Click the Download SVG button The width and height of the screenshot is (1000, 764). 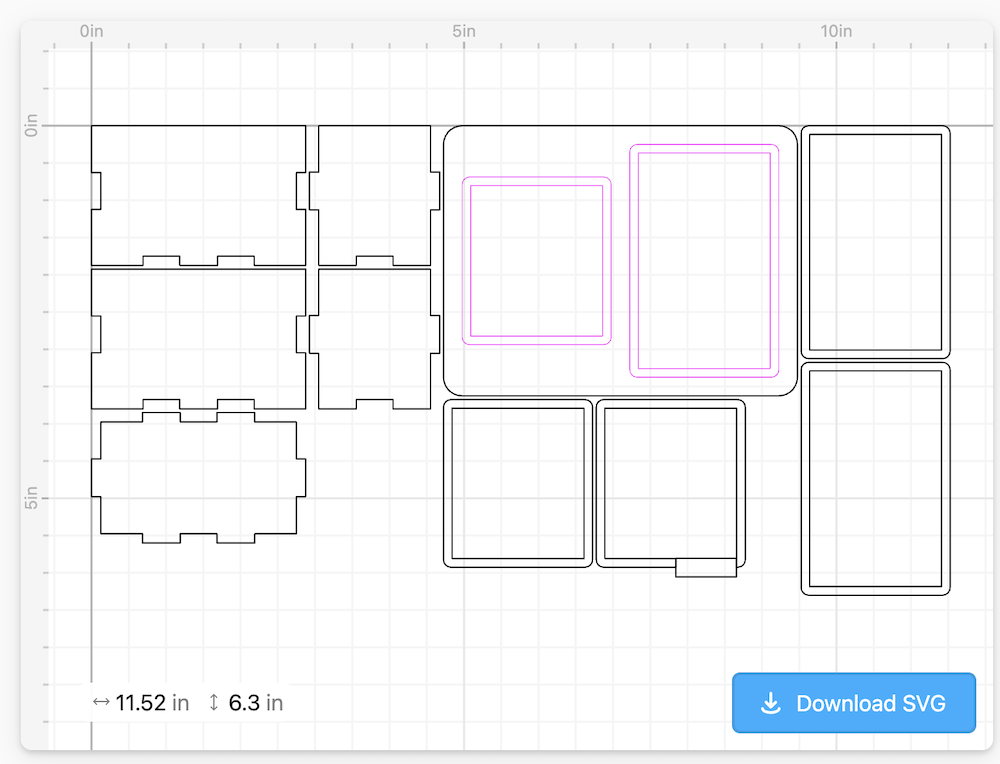853,703
